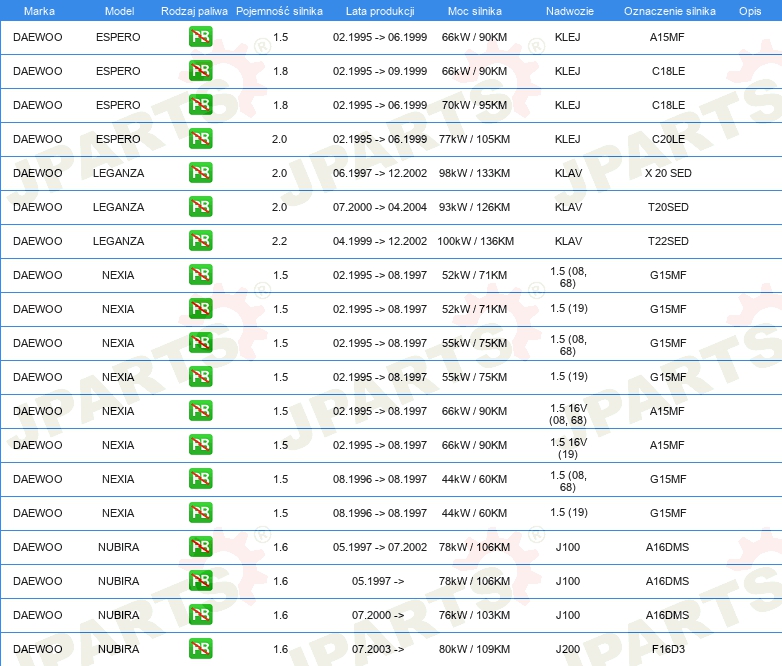
Task: Select the engine code C20LE
Action: pos(668,139)
